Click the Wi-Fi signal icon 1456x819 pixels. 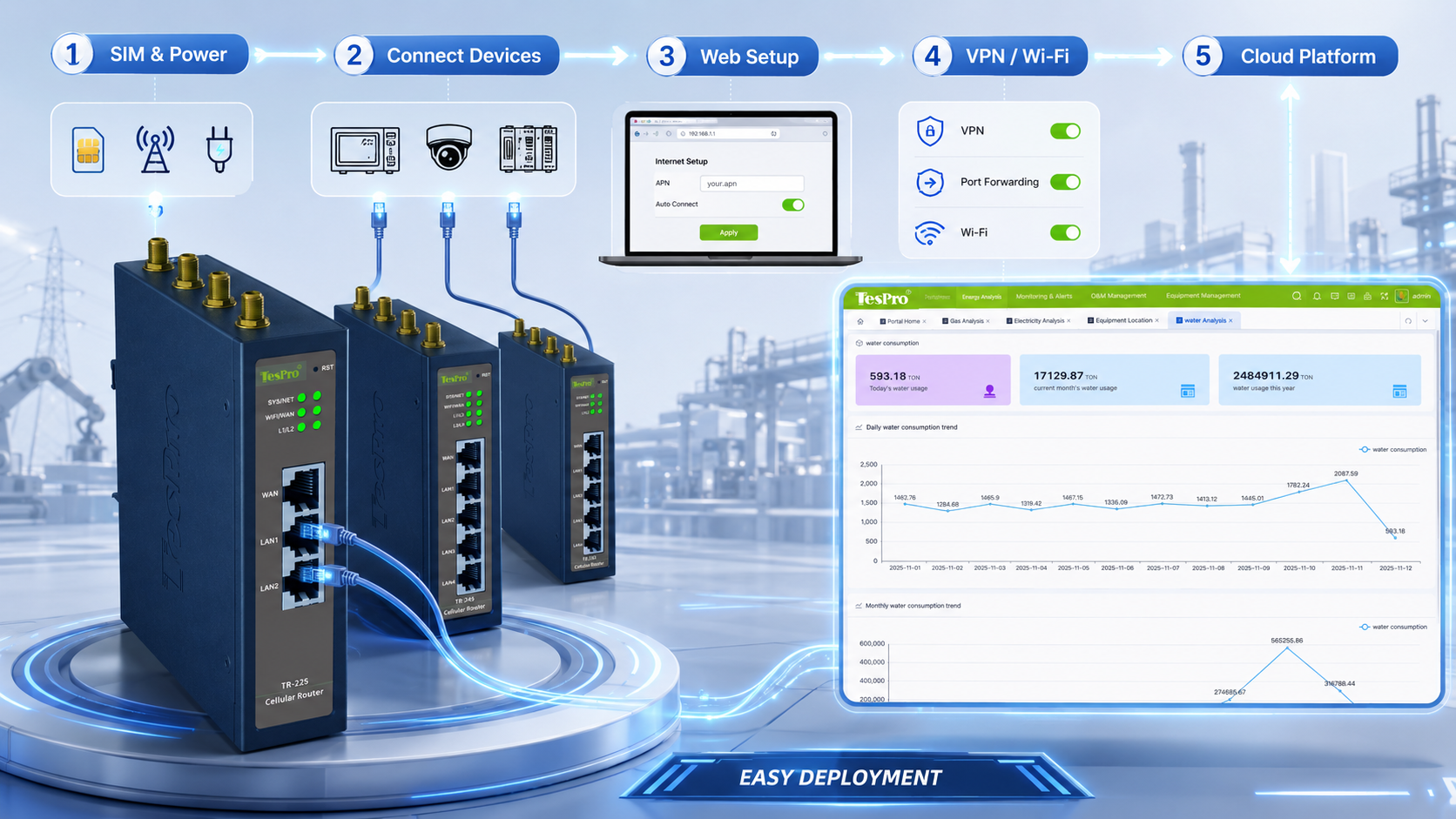pyautogui.click(x=930, y=232)
